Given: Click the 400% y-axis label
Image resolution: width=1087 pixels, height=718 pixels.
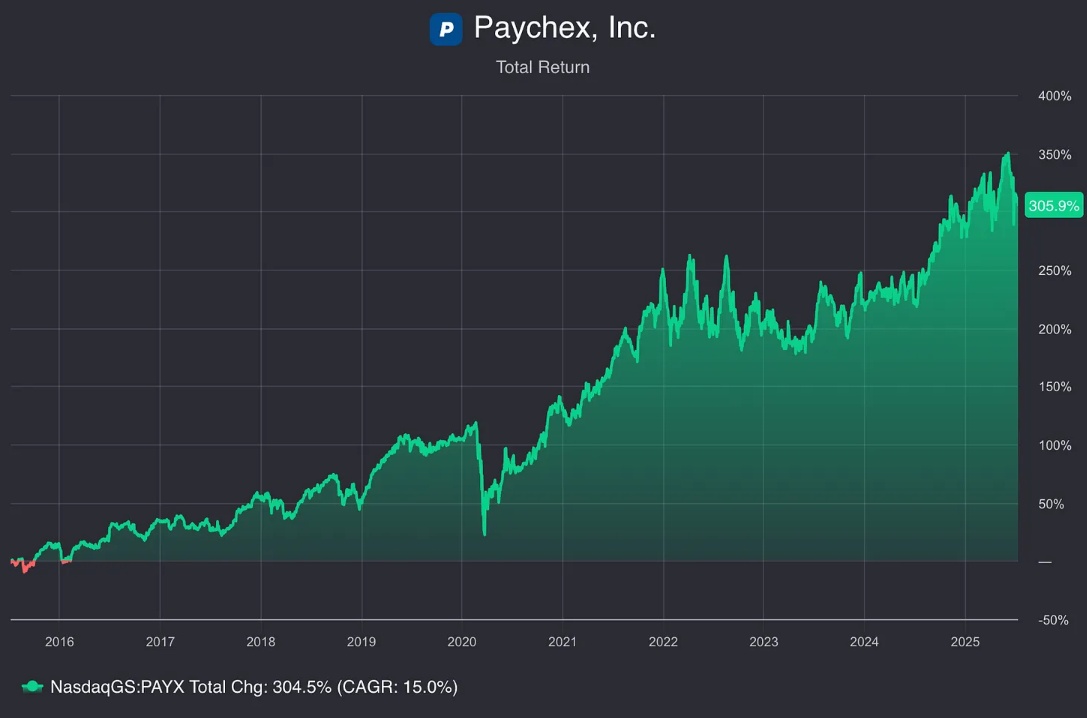Looking at the screenshot, I should 1054,96.
